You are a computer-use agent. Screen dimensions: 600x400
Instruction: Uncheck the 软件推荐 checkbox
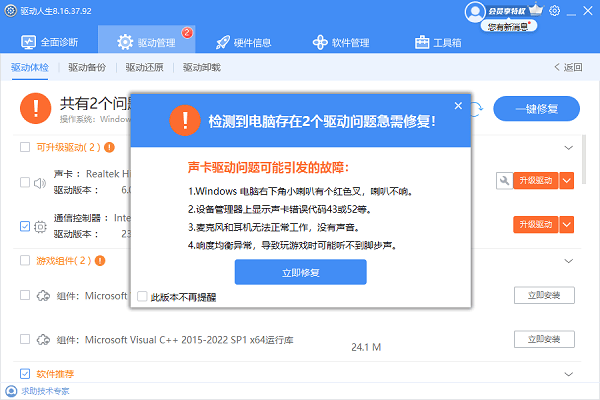25,374
